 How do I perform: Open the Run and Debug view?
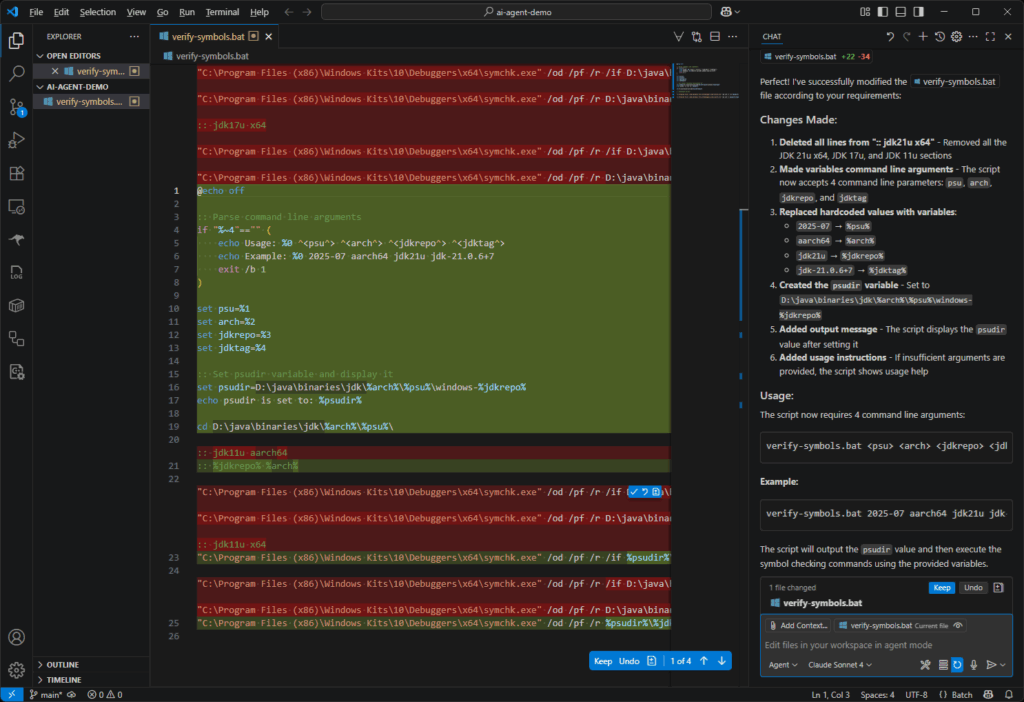(x=16, y=140)
